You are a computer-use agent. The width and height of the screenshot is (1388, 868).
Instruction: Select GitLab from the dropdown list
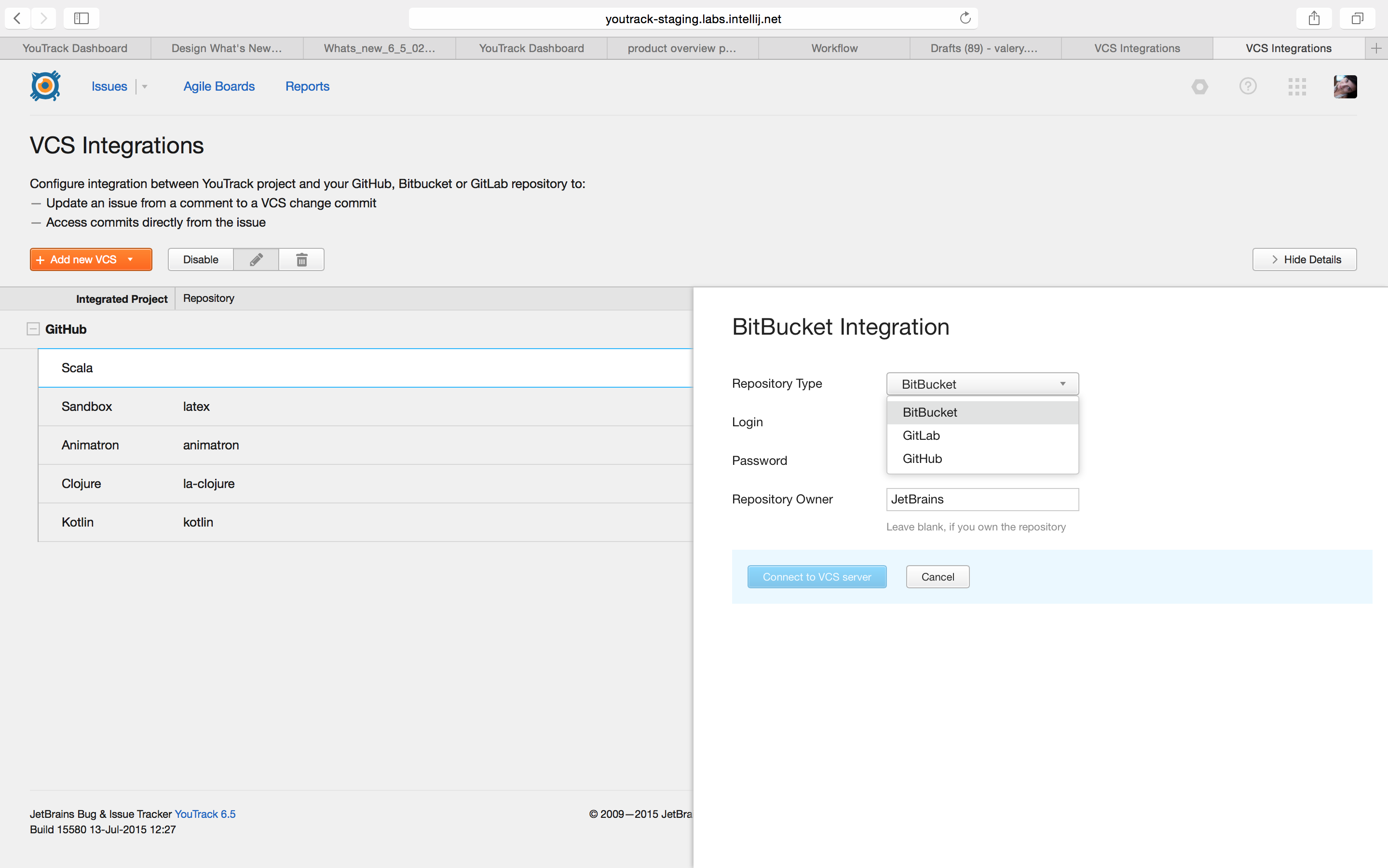[982, 436]
